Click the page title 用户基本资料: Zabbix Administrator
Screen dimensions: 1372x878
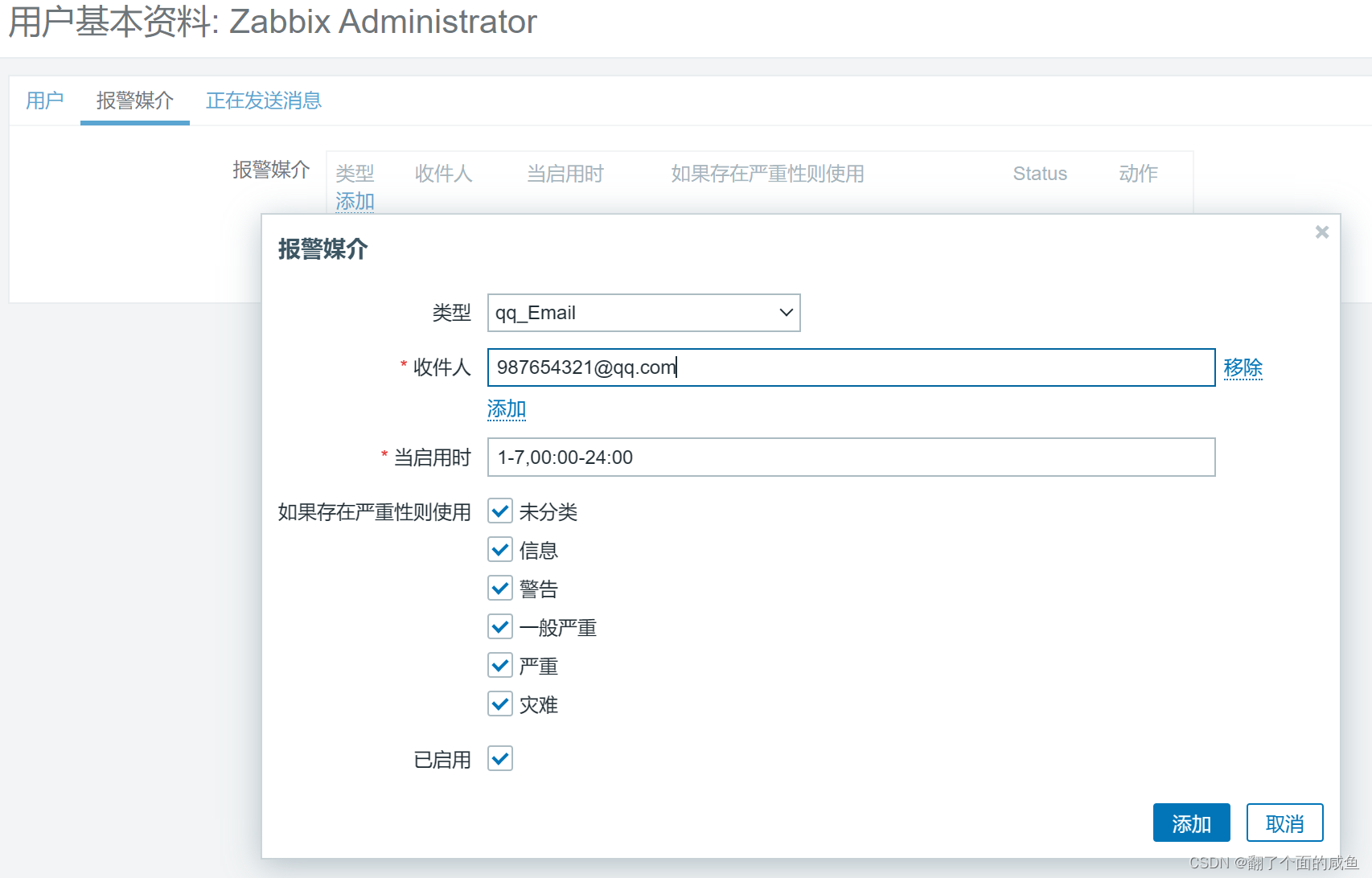(x=273, y=22)
